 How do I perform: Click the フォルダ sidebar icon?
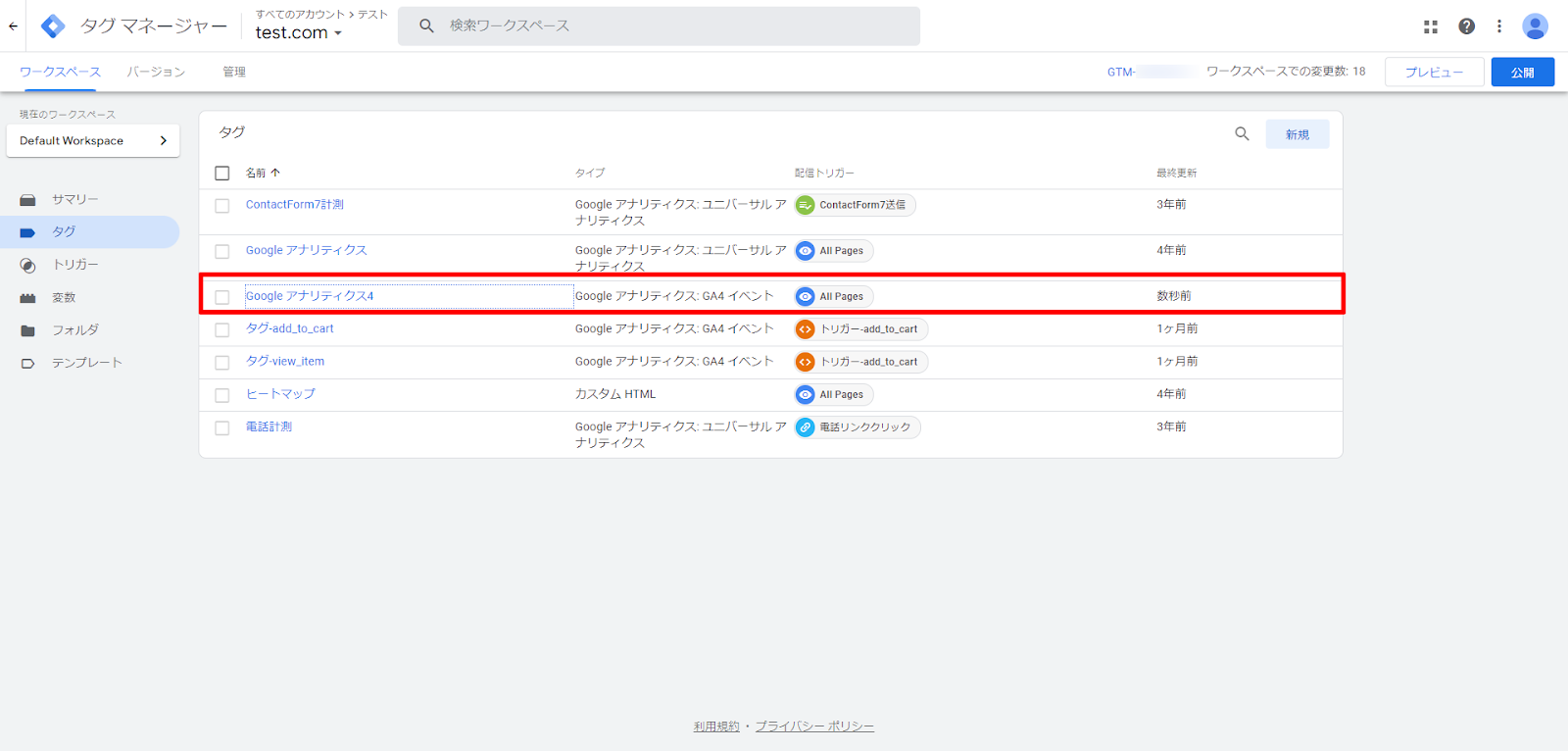click(27, 330)
